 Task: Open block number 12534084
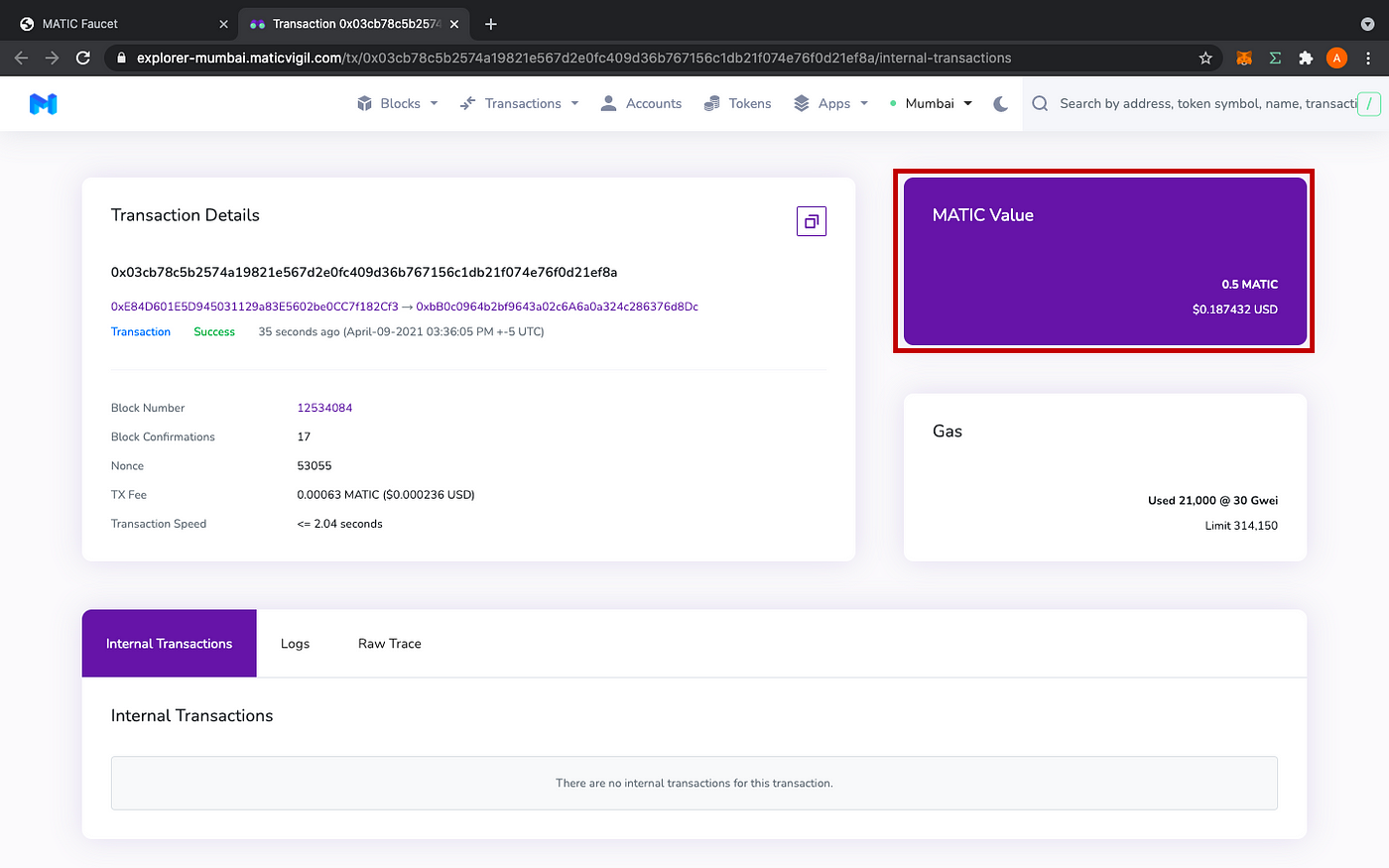pos(324,408)
